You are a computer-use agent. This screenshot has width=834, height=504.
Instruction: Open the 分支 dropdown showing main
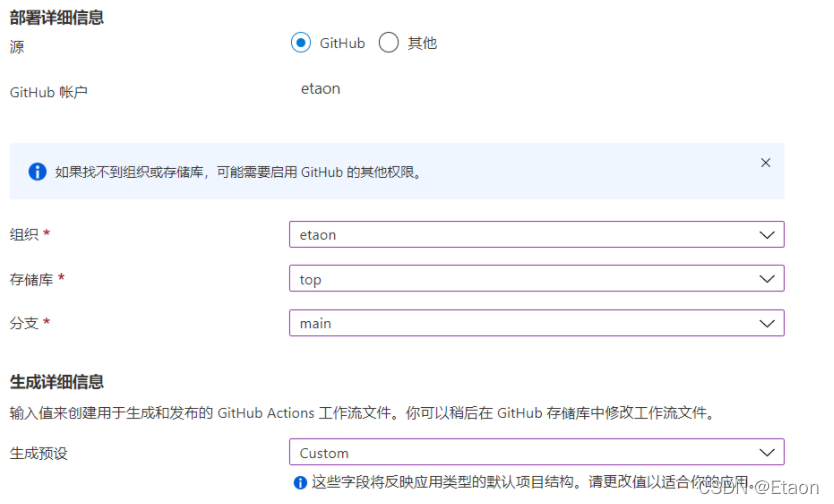point(537,323)
